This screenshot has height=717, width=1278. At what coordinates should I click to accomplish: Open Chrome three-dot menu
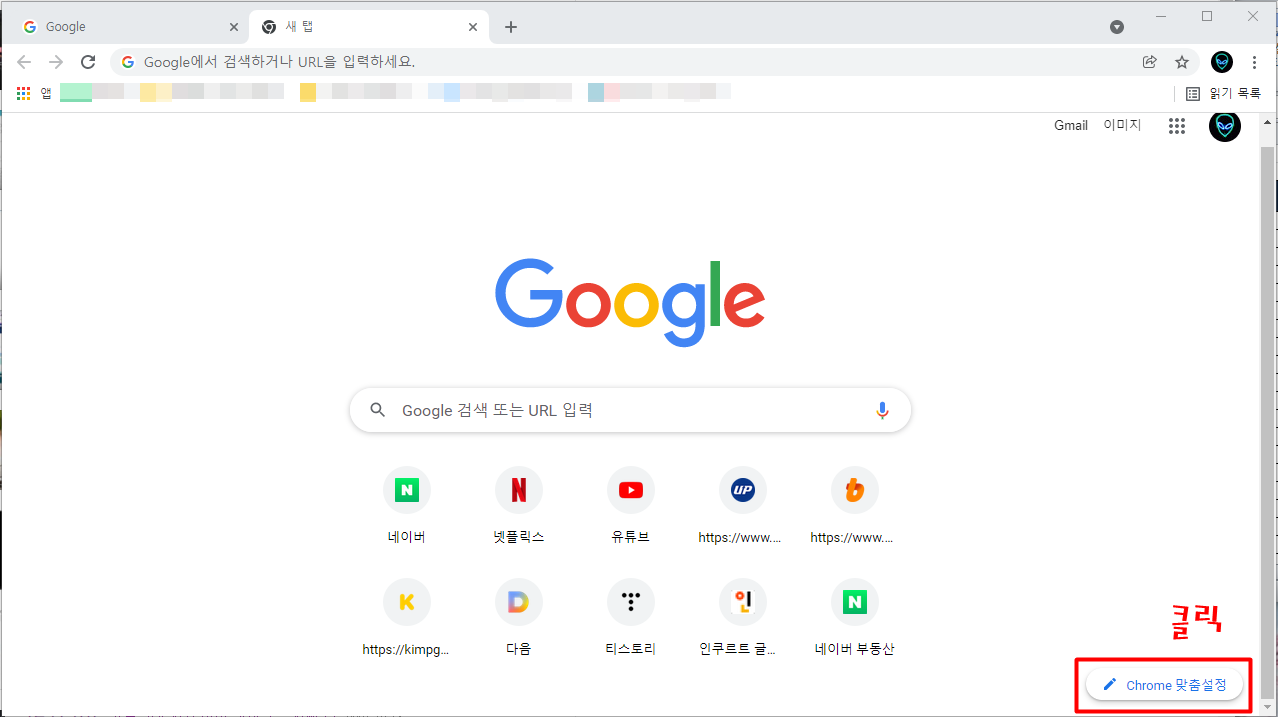pos(1255,62)
